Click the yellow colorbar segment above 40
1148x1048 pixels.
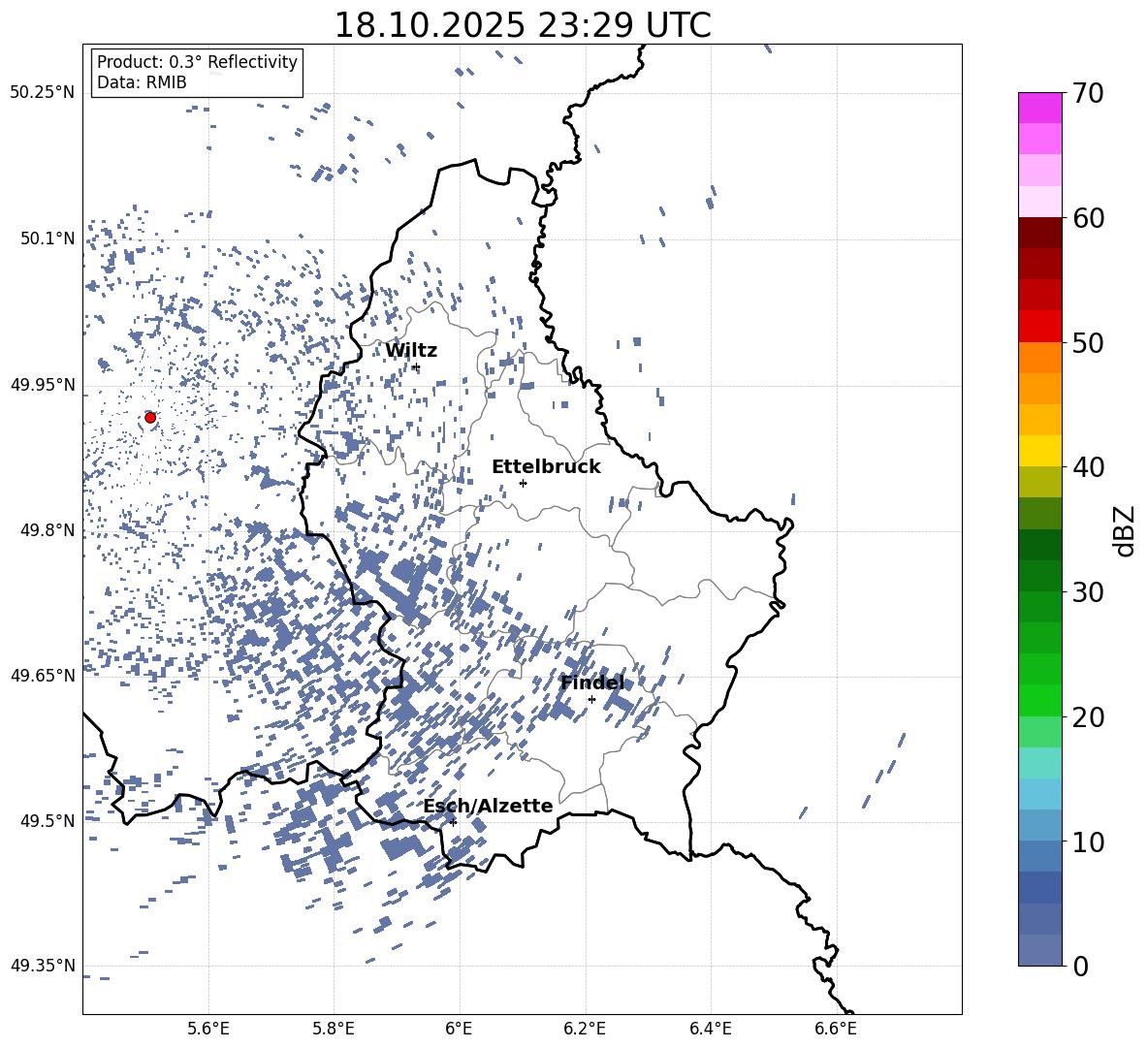[x=1039, y=451]
